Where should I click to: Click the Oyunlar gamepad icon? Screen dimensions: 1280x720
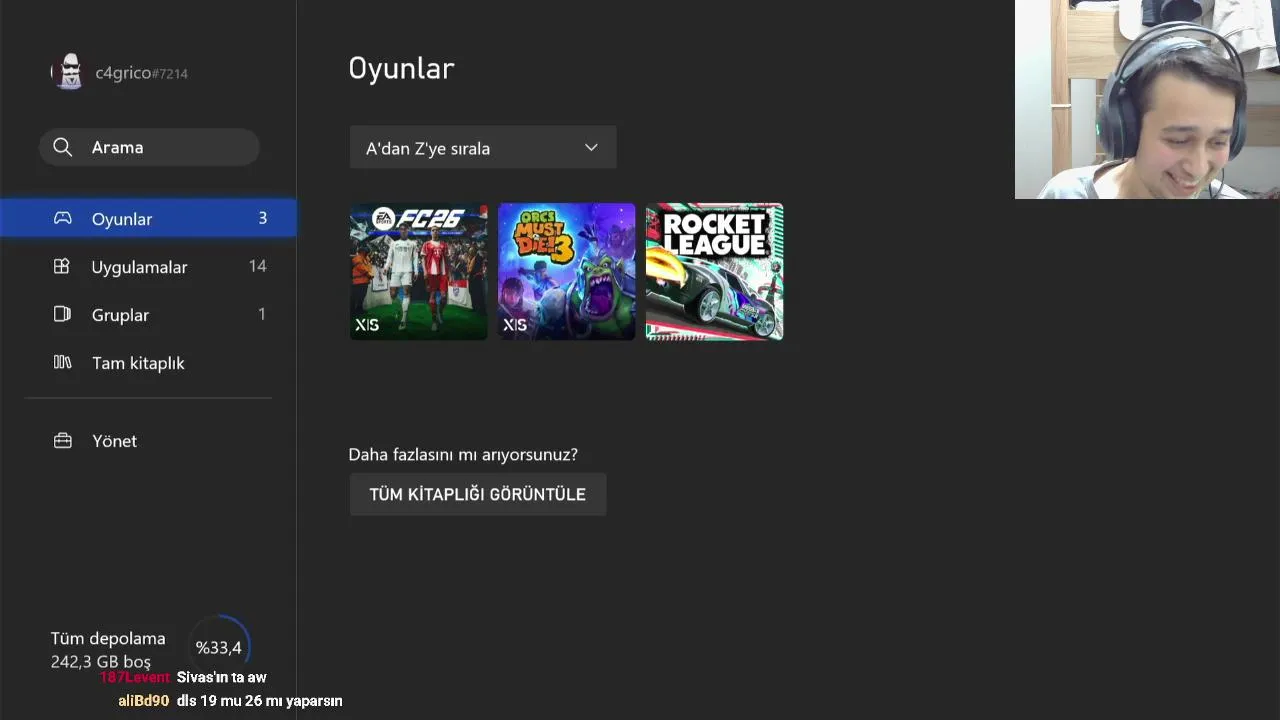[x=62, y=218]
